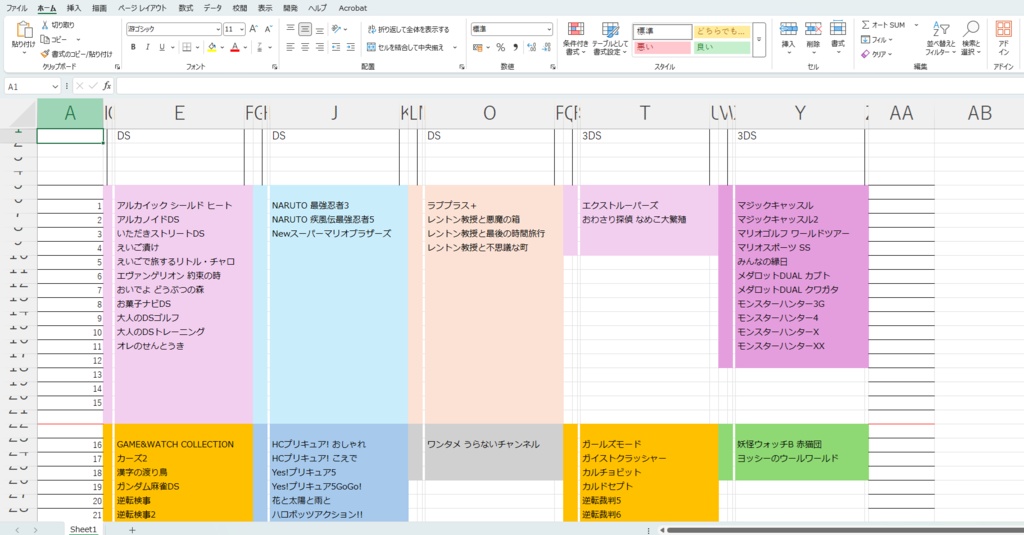Open the number format dropdown (標準)
This screenshot has height=535, width=1024.
549,29
